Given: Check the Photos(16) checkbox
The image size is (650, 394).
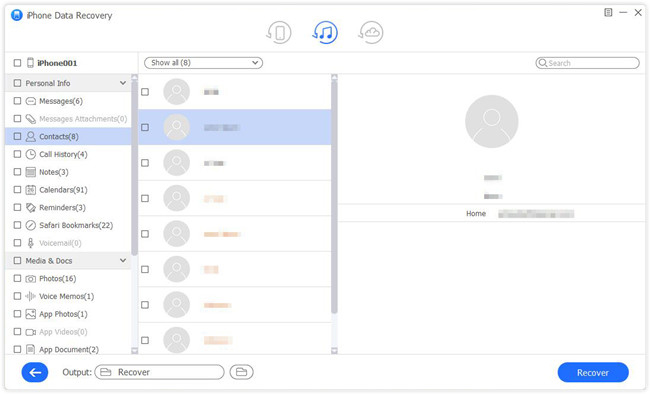Looking at the screenshot, I should [x=17, y=278].
